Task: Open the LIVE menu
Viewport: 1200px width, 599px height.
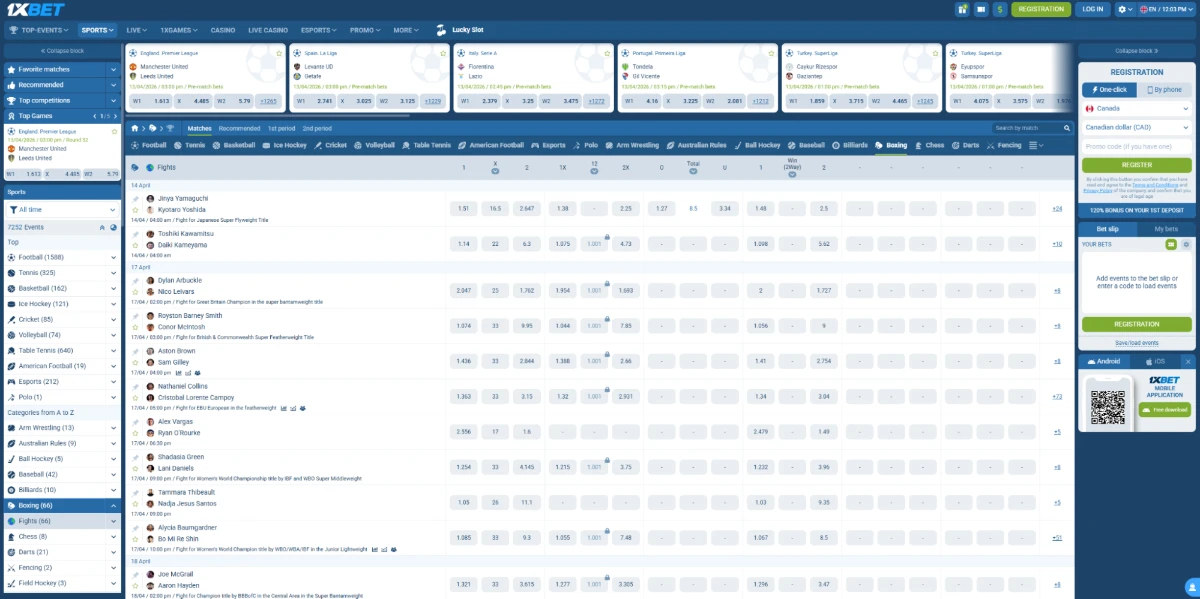Action: [x=136, y=31]
